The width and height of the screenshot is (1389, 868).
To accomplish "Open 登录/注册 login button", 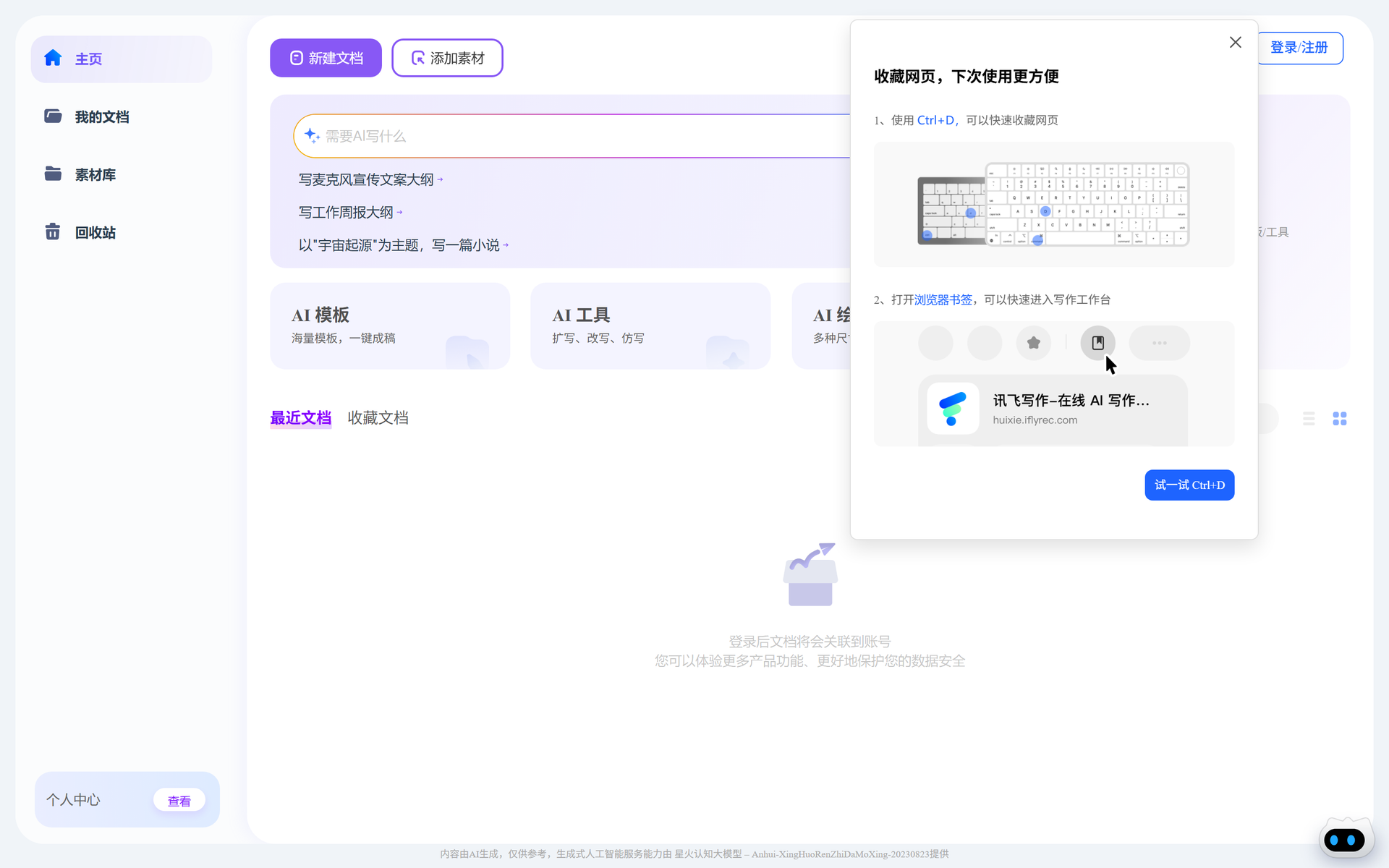I will coord(1299,48).
